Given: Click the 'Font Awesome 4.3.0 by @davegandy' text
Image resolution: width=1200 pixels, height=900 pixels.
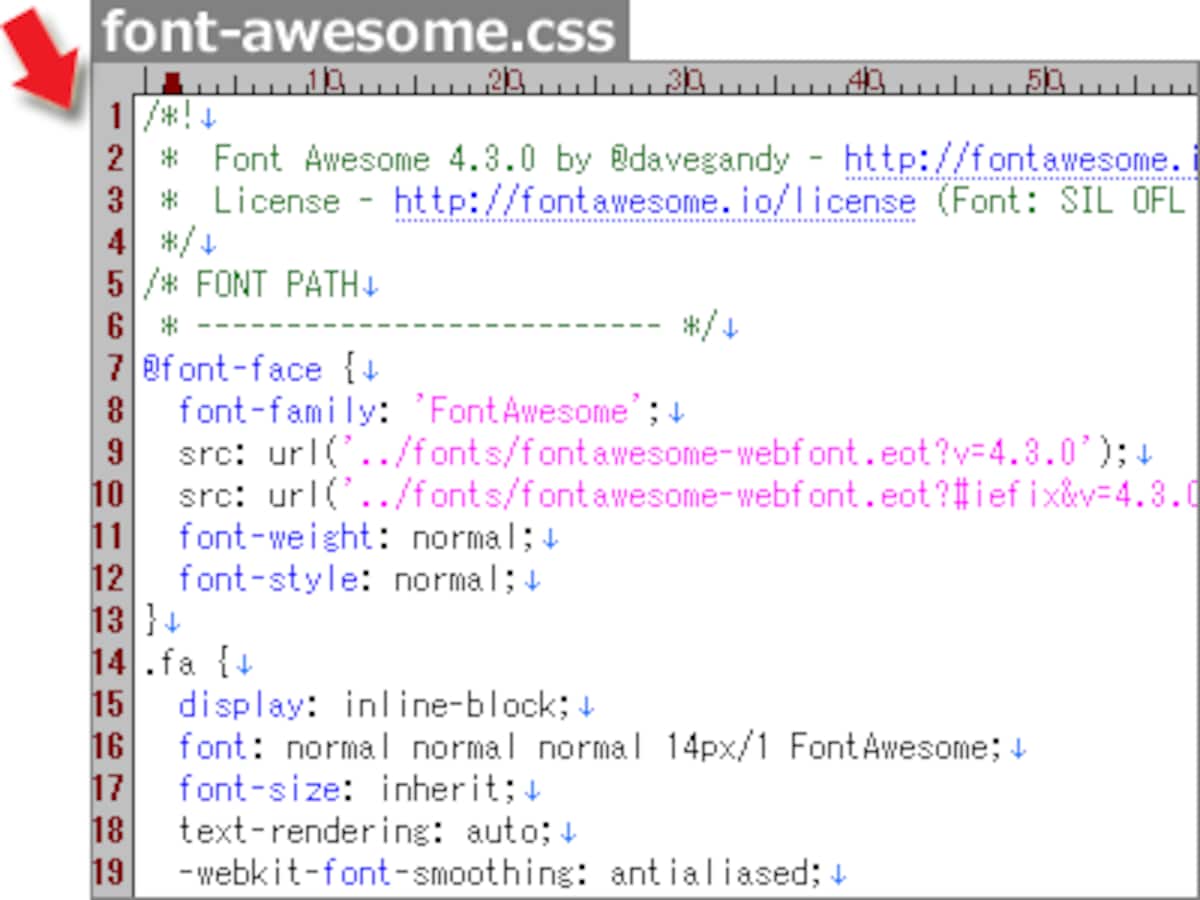Looking at the screenshot, I should coord(502,160).
